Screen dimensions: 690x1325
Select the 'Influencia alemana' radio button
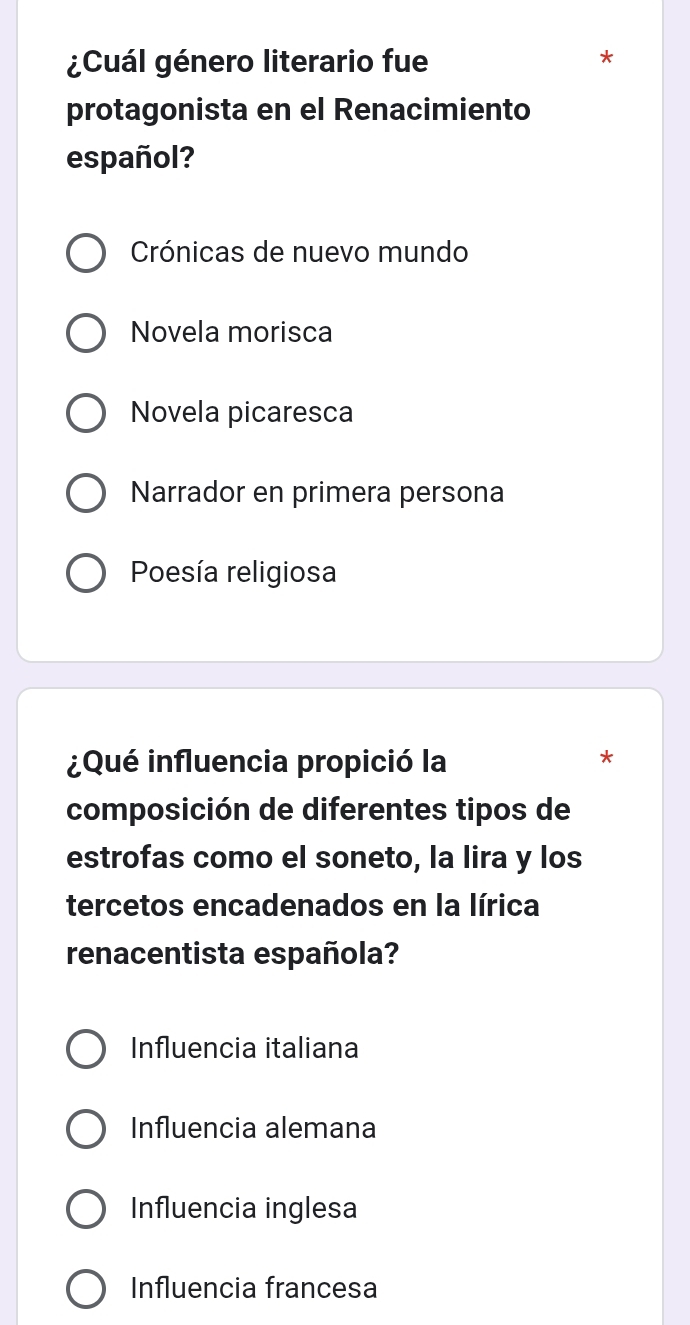pyautogui.click(x=85, y=1130)
